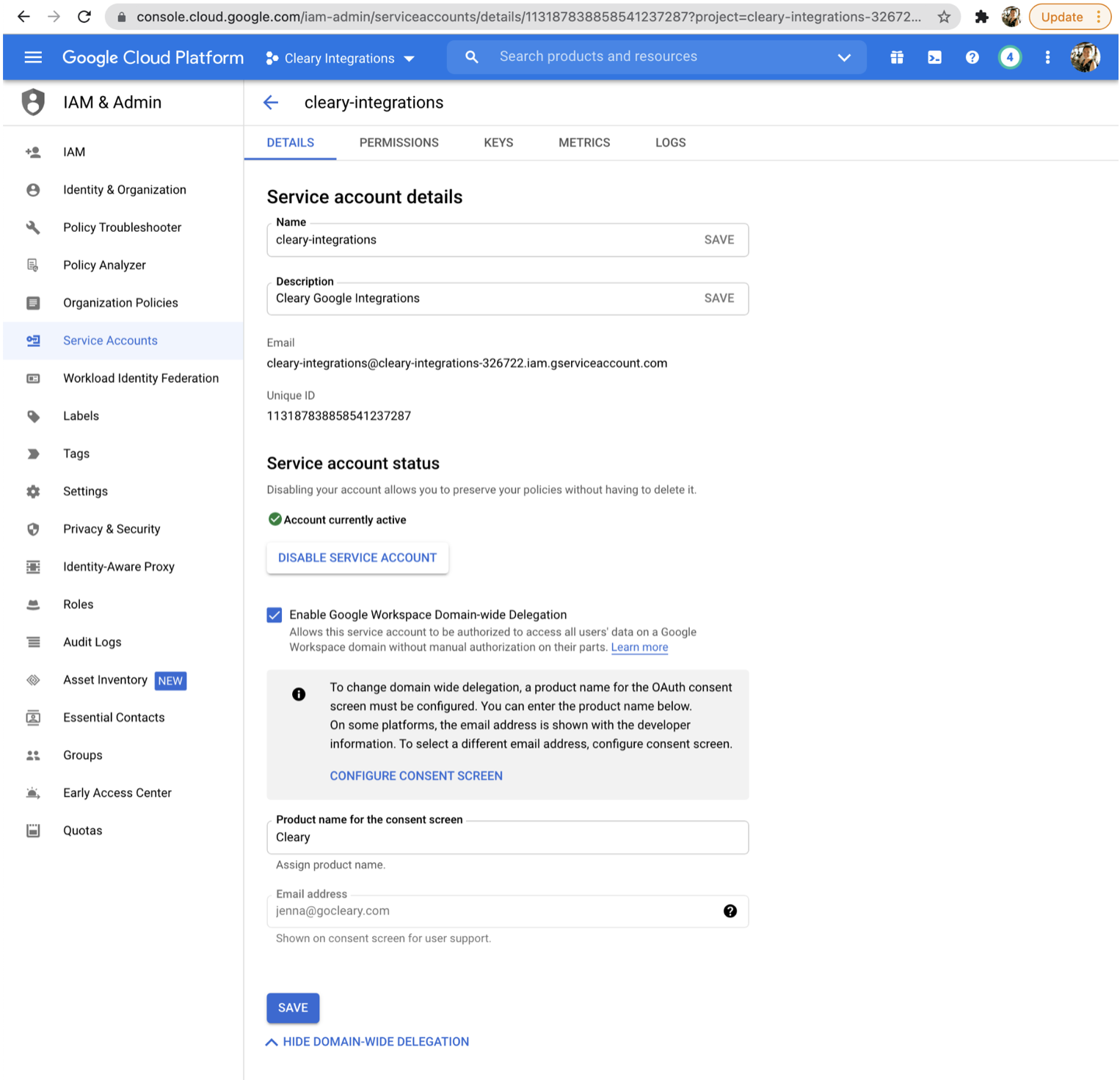The image size is (1120, 1080).
Task: Click the Product name consent screen field
Action: click(x=508, y=838)
